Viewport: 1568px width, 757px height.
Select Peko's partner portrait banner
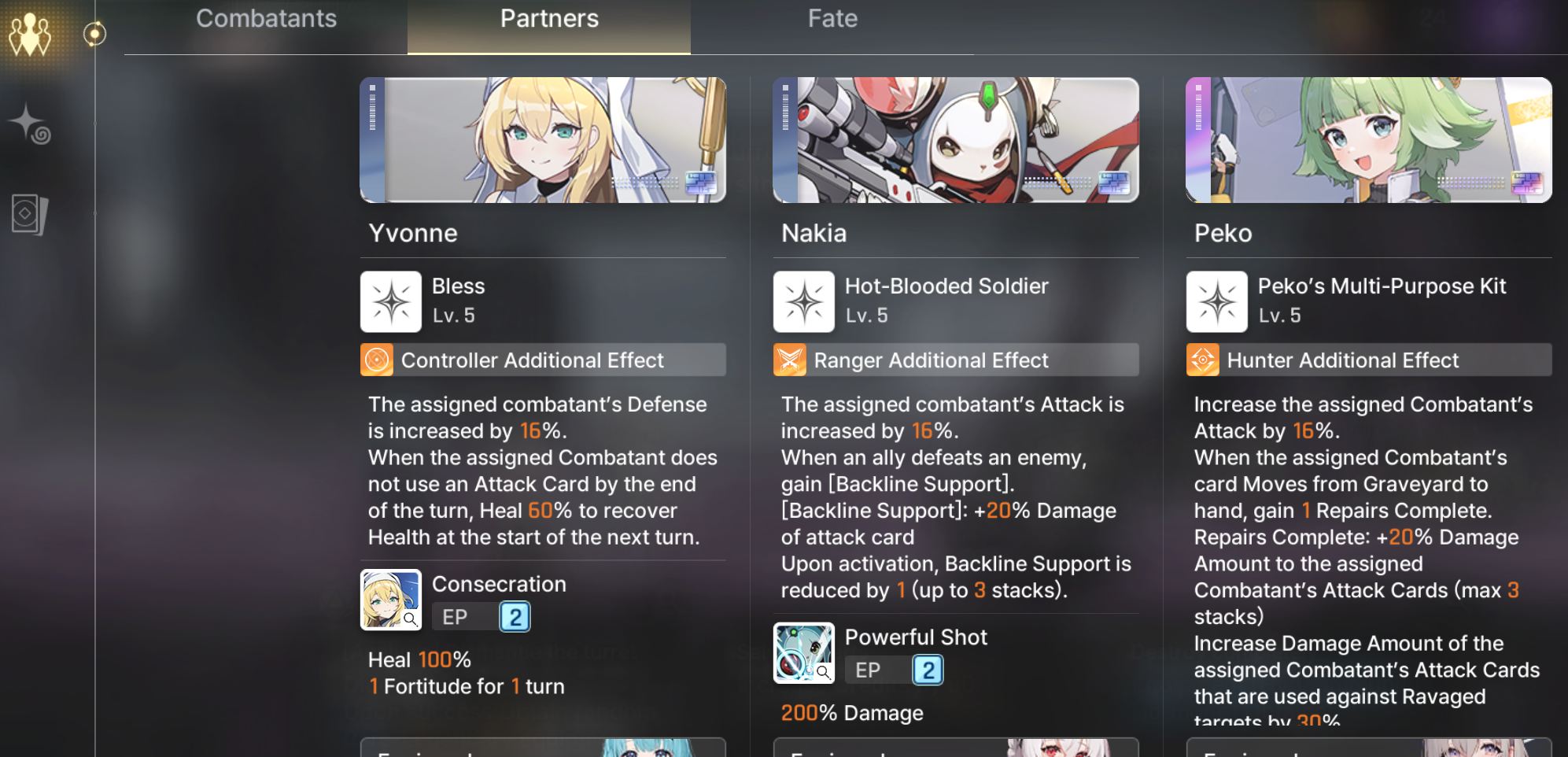point(1369,140)
